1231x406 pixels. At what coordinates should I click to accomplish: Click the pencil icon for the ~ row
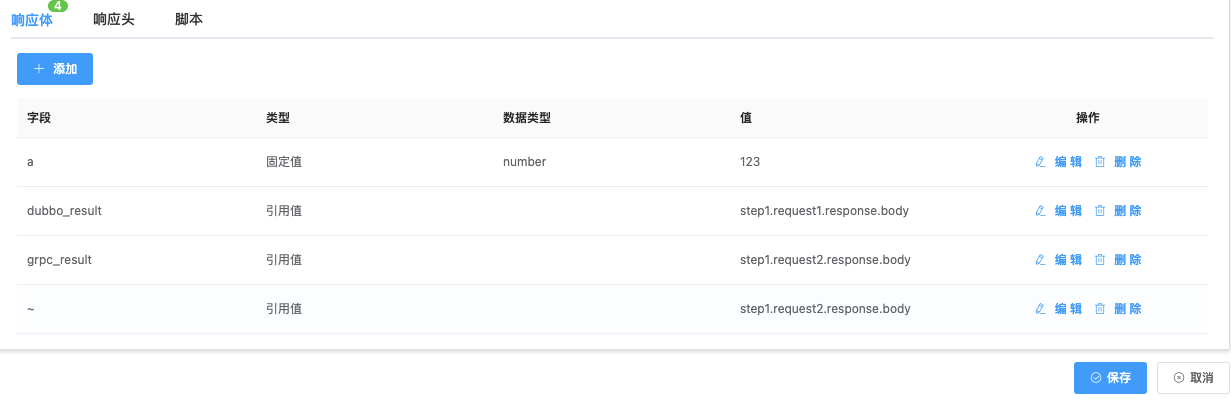[1040, 309]
